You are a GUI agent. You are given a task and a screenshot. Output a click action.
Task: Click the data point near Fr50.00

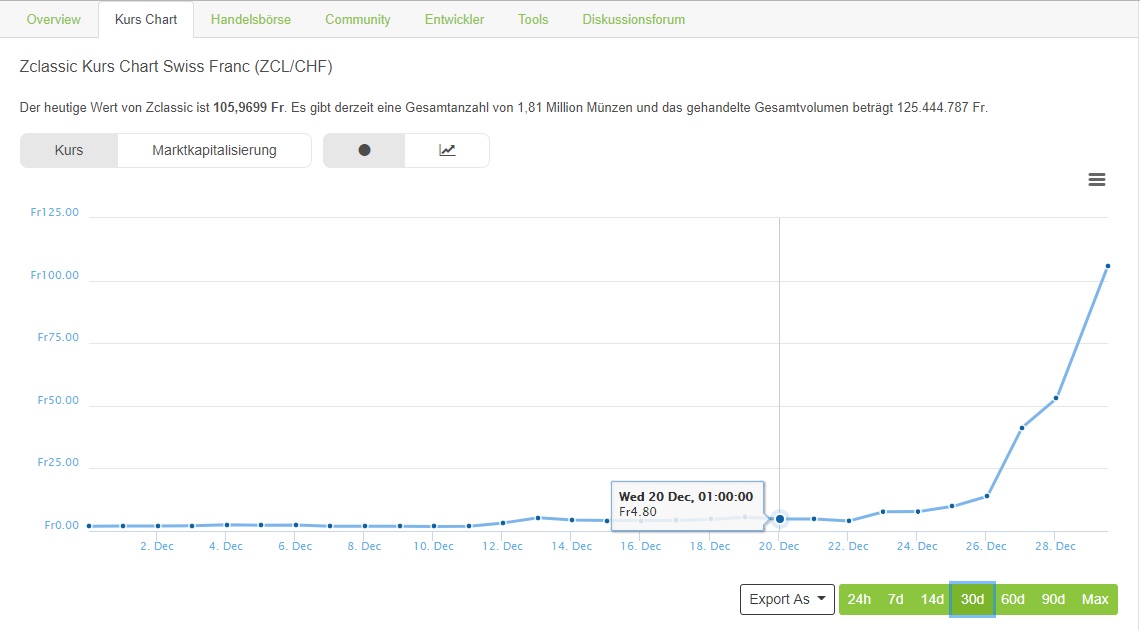1056,398
